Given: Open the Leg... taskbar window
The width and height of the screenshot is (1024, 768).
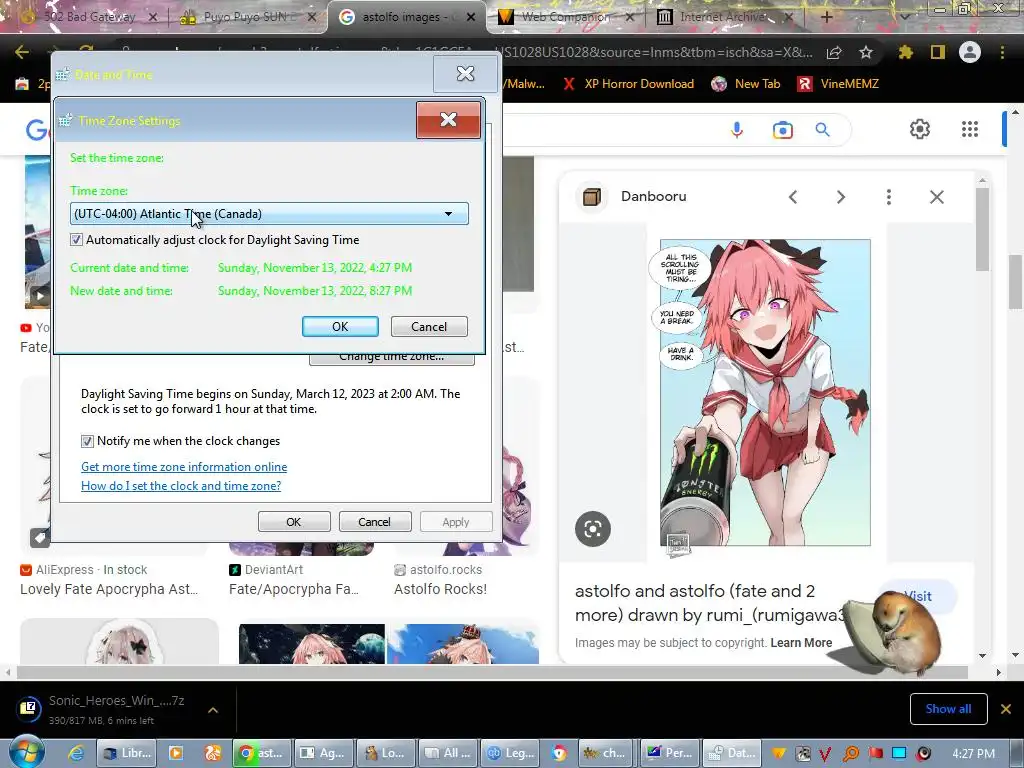Looking at the screenshot, I should point(511,753).
